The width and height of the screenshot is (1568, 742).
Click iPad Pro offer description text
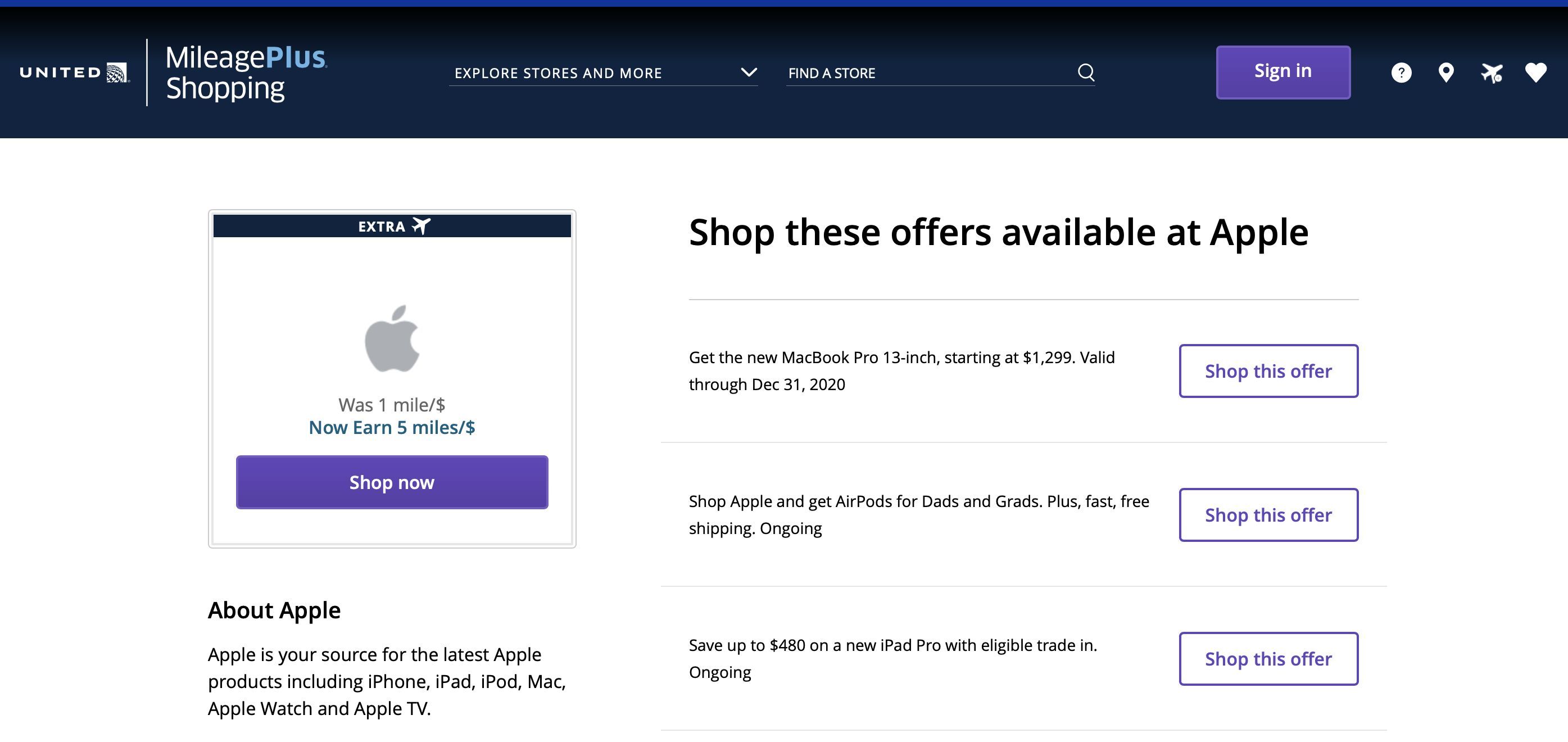click(893, 659)
